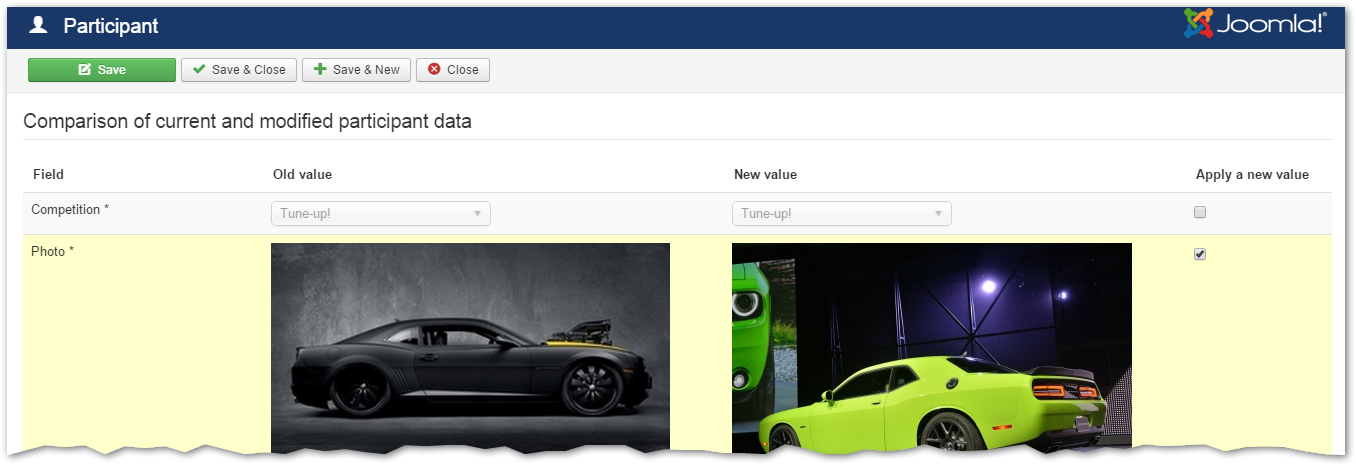Click the New value column header
This screenshot has width=1356, height=466.
point(765,175)
